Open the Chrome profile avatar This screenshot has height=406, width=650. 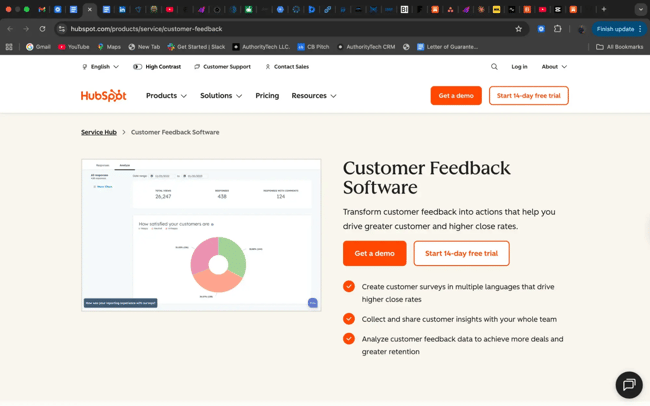(581, 29)
